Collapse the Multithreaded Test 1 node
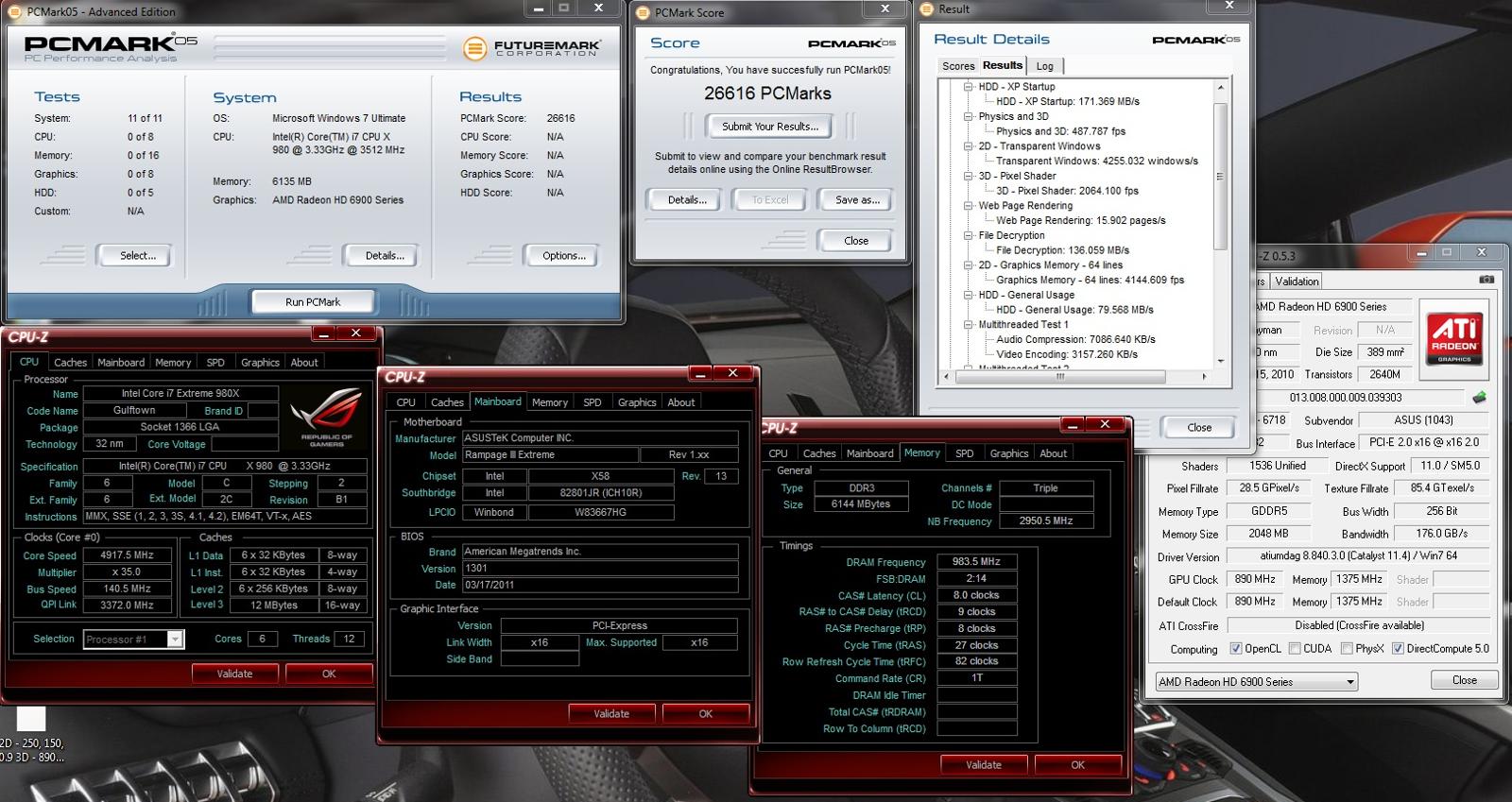Viewport: 1512px width, 802px height. 968,325
